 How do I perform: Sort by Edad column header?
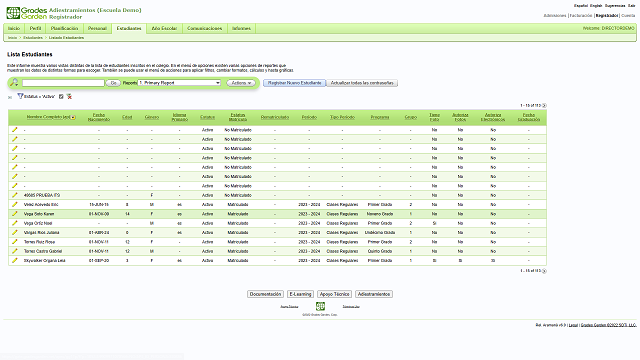click(127, 117)
